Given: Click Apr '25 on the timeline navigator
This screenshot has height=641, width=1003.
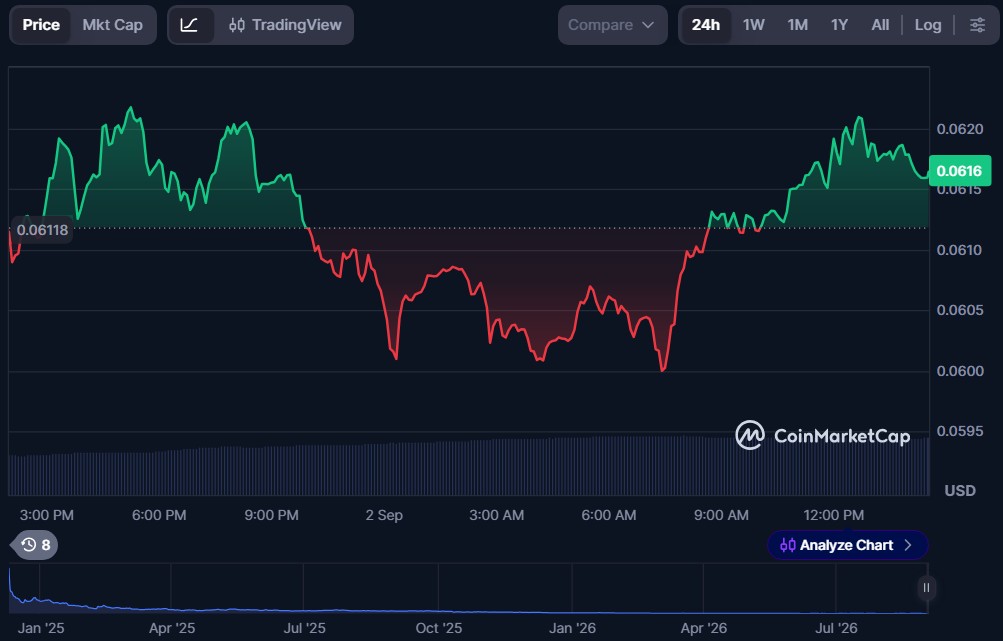Looking at the screenshot, I should click(171, 628).
